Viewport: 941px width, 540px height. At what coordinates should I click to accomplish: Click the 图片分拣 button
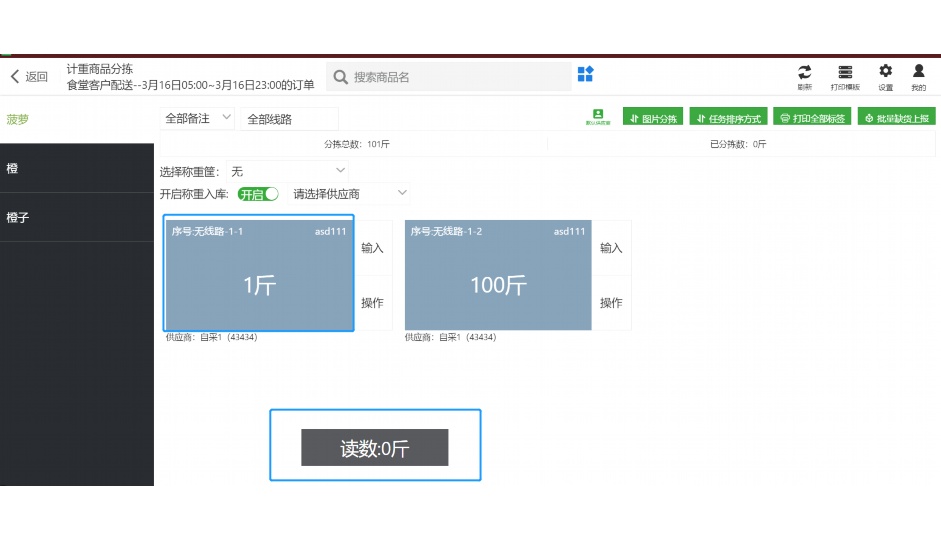tap(653, 118)
